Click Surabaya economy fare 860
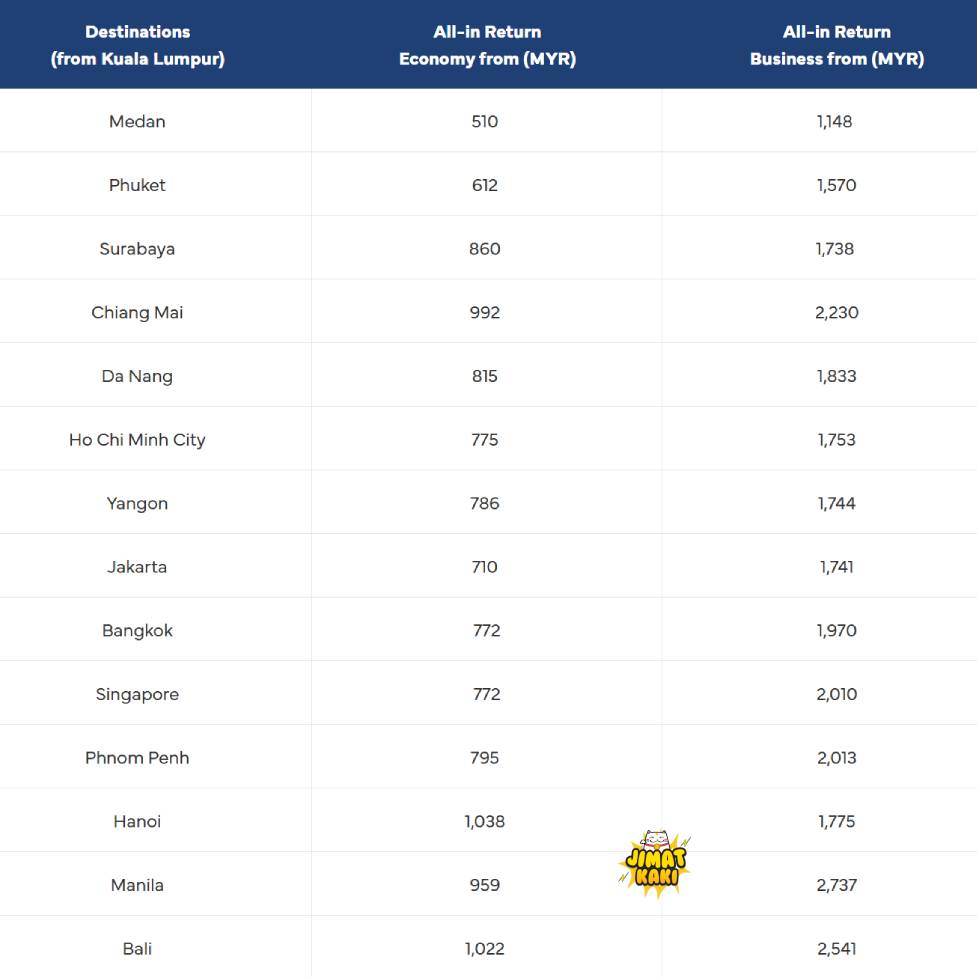977x977 pixels. (485, 249)
